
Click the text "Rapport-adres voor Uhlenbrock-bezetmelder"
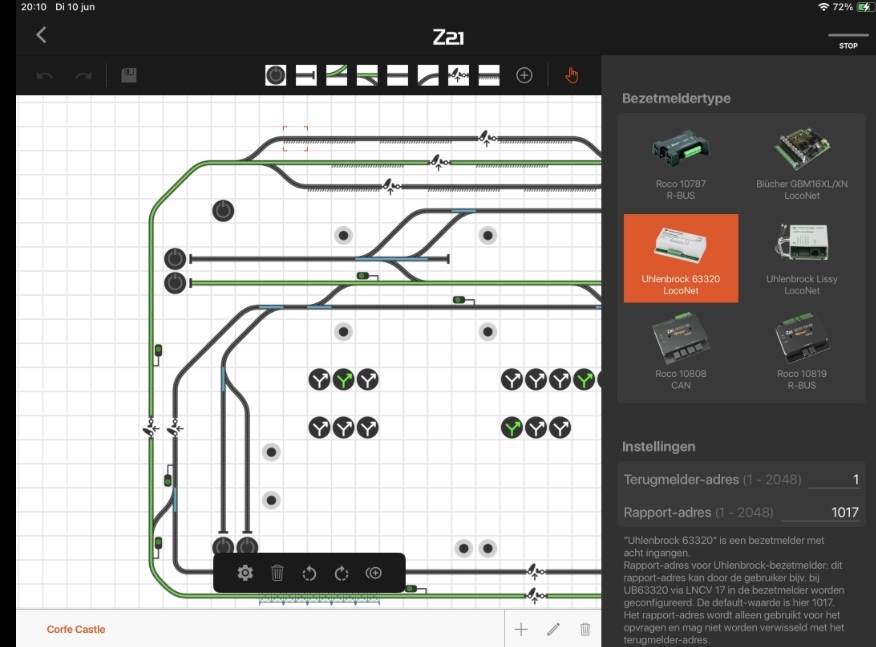(x=721, y=565)
